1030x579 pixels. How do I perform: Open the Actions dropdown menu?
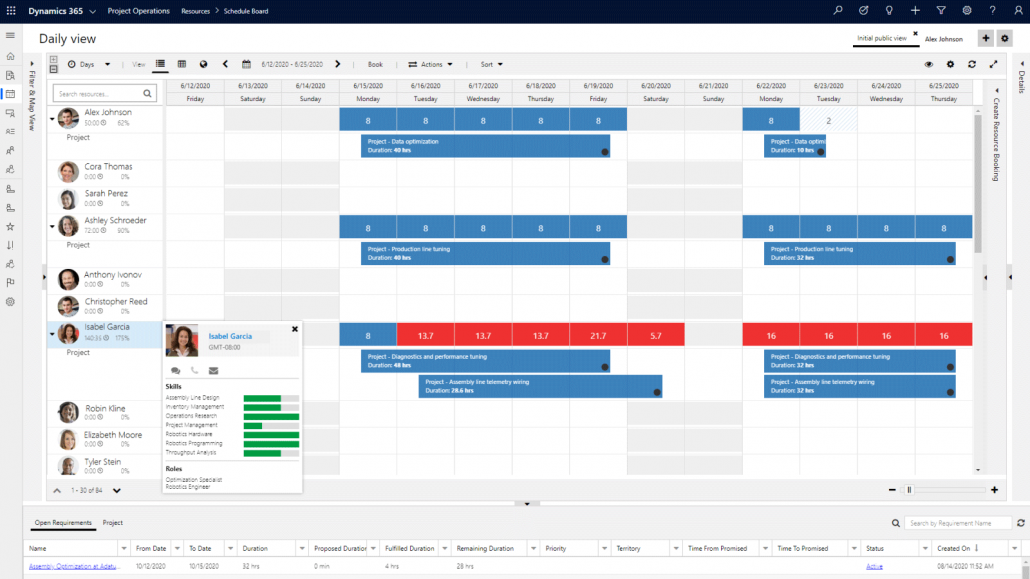click(x=430, y=64)
